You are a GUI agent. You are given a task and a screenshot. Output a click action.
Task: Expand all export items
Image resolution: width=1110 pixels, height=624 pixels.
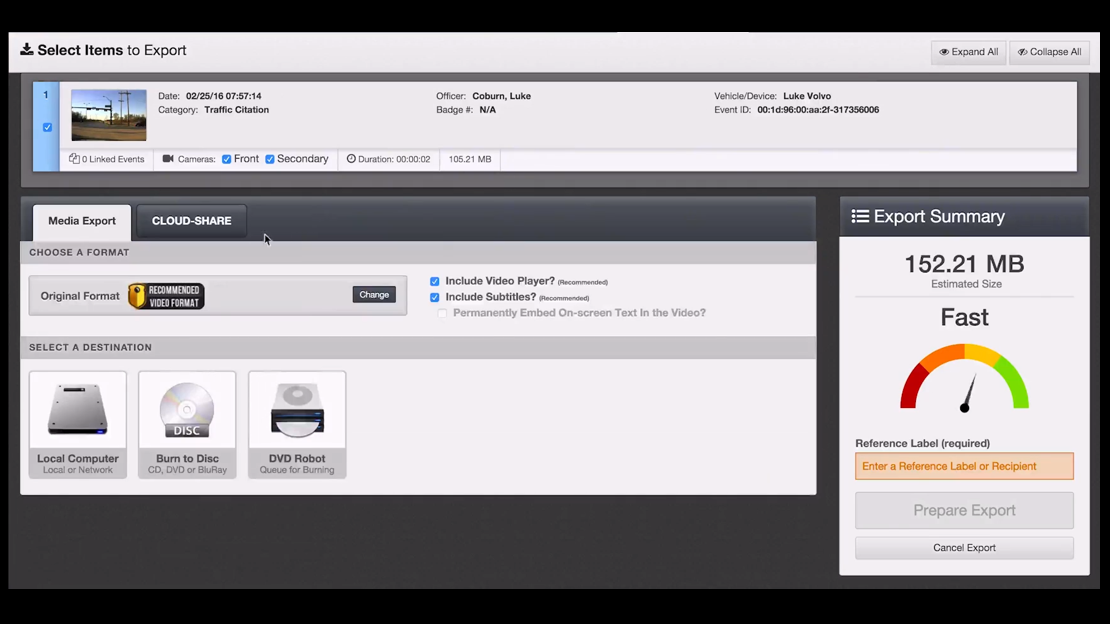coord(968,52)
